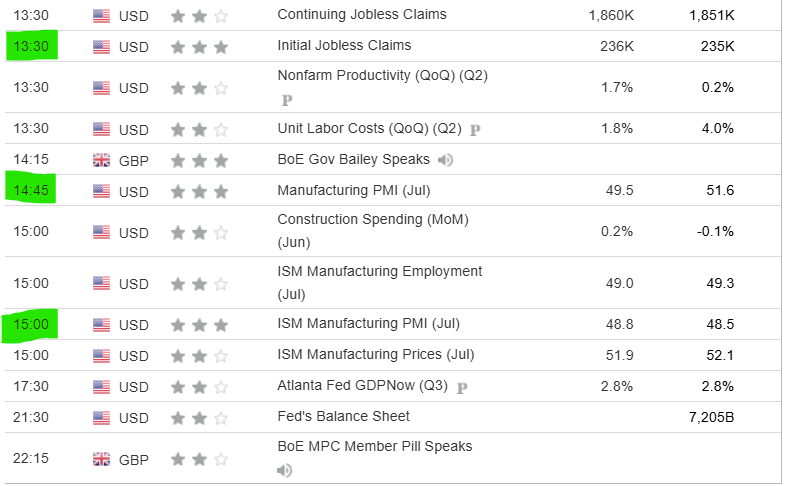795x486 pixels.
Task: Click the P icon beside Atlanta Fed GDPNow
Action: pos(462,386)
